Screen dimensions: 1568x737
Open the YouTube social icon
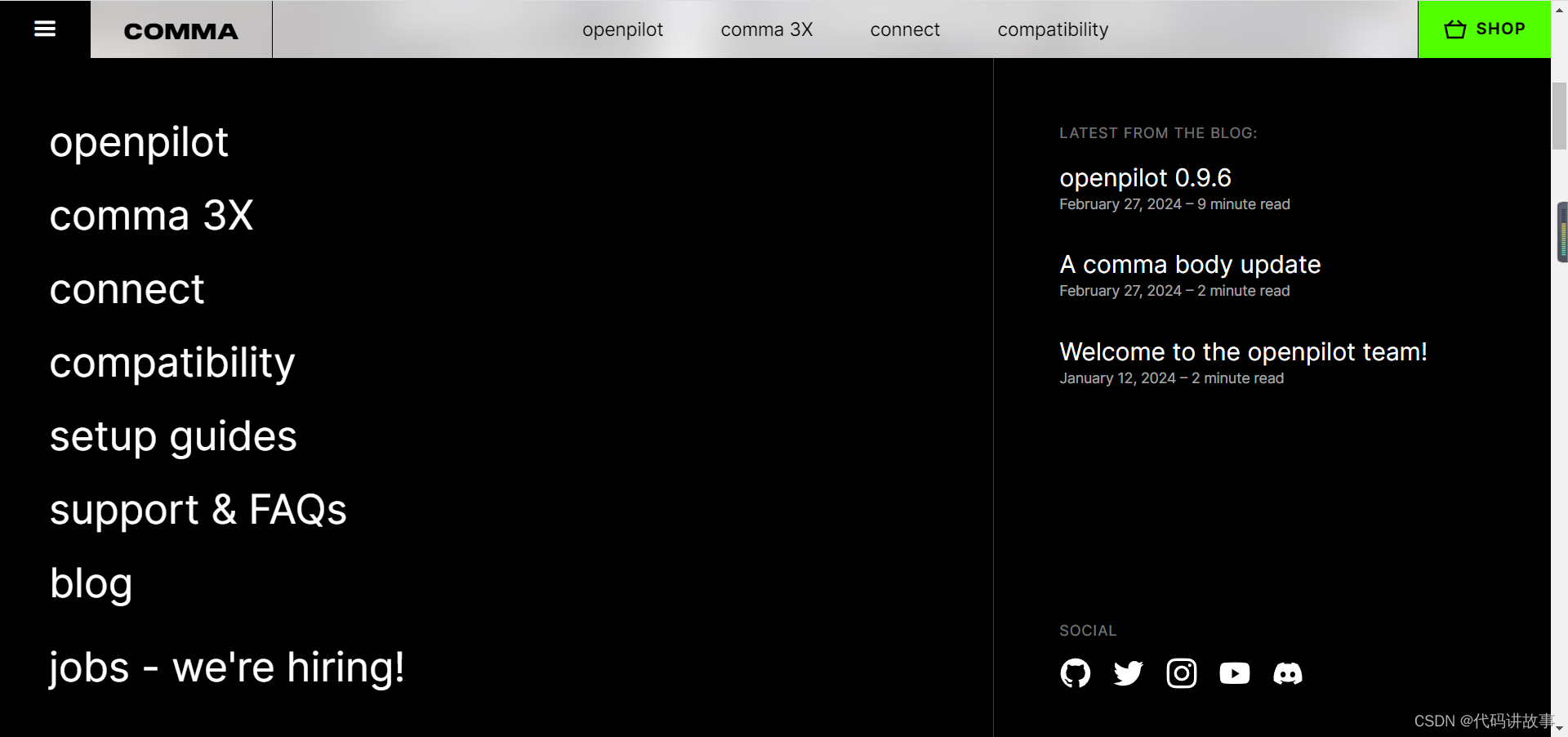[x=1234, y=673]
